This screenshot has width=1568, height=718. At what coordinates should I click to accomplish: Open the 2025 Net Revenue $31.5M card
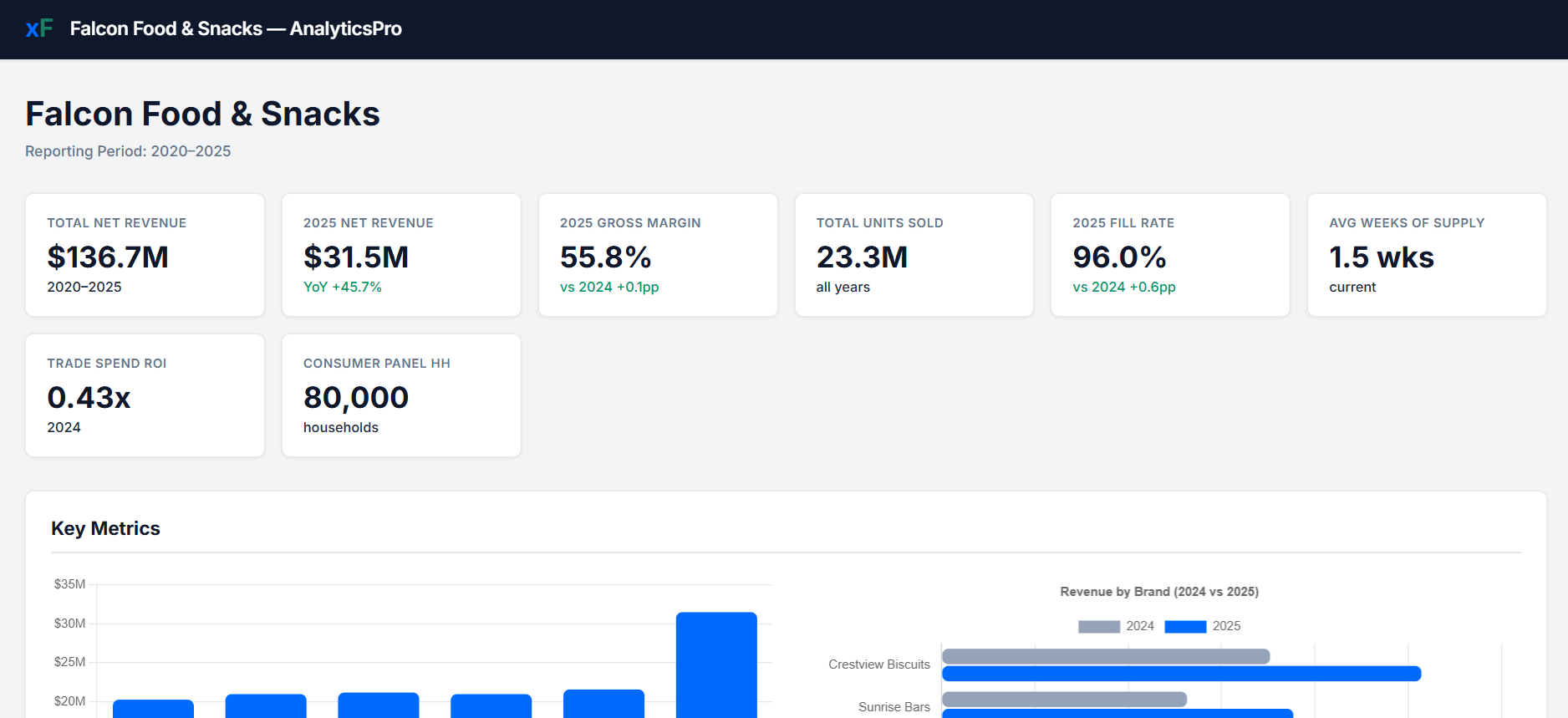[x=401, y=255]
